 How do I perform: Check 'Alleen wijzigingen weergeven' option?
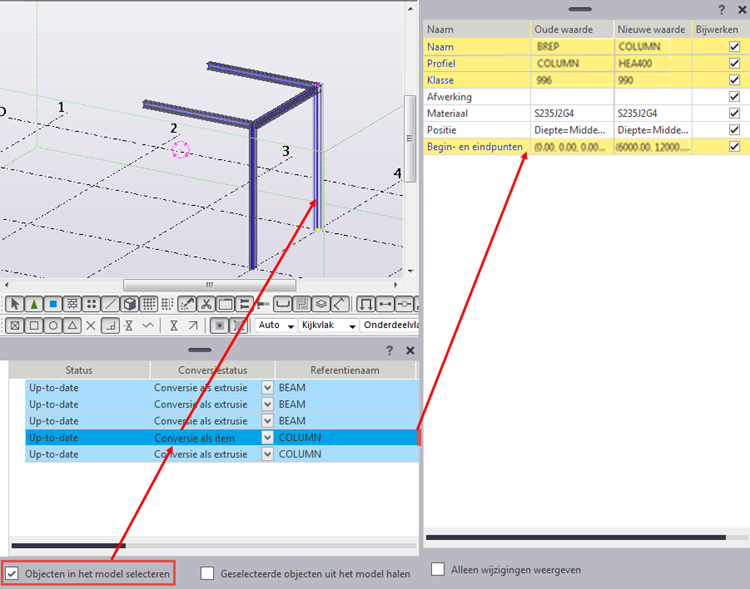click(x=438, y=569)
